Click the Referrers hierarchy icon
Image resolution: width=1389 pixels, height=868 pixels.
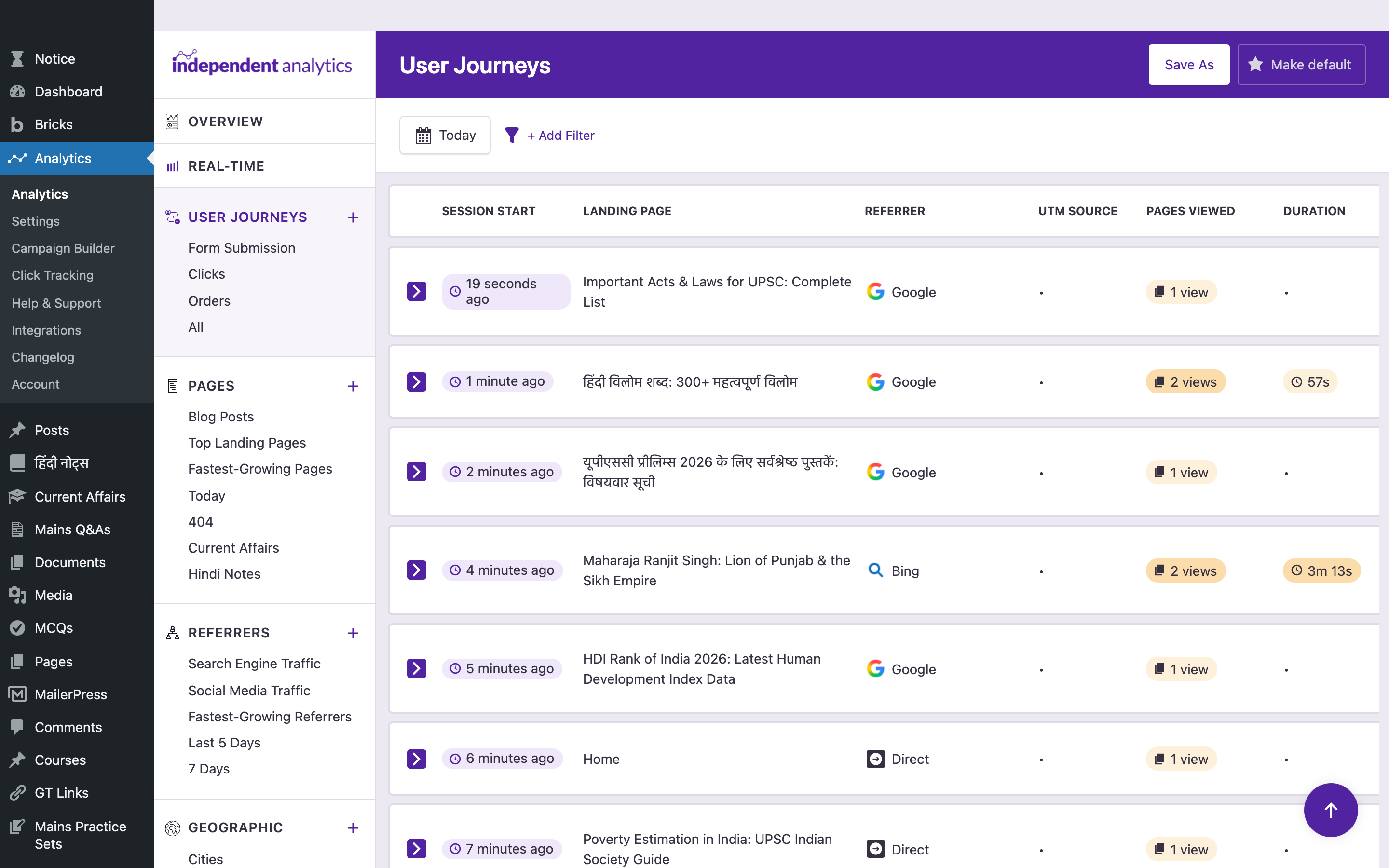(172, 633)
